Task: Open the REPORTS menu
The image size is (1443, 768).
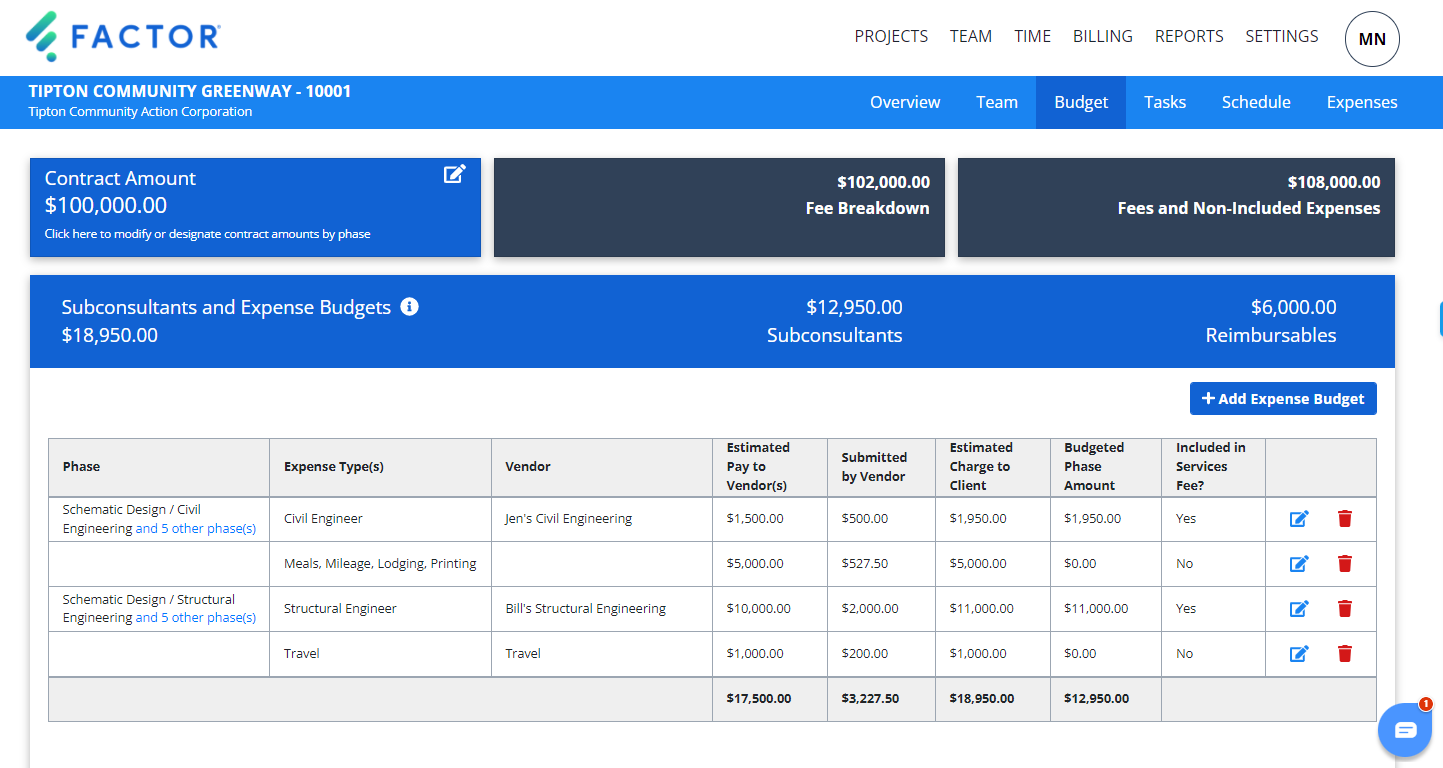Action: (x=1189, y=36)
